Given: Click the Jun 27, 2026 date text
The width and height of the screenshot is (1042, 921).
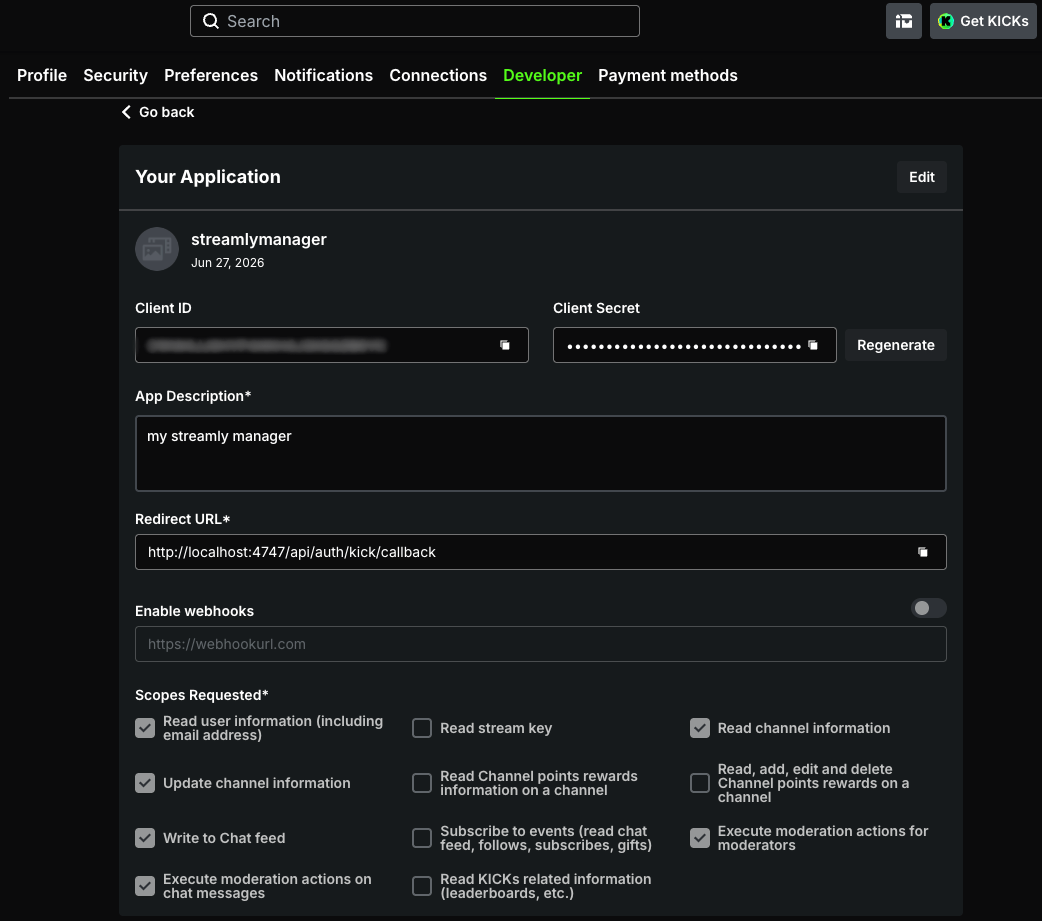Looking at the screenshot, I should 227,262.
